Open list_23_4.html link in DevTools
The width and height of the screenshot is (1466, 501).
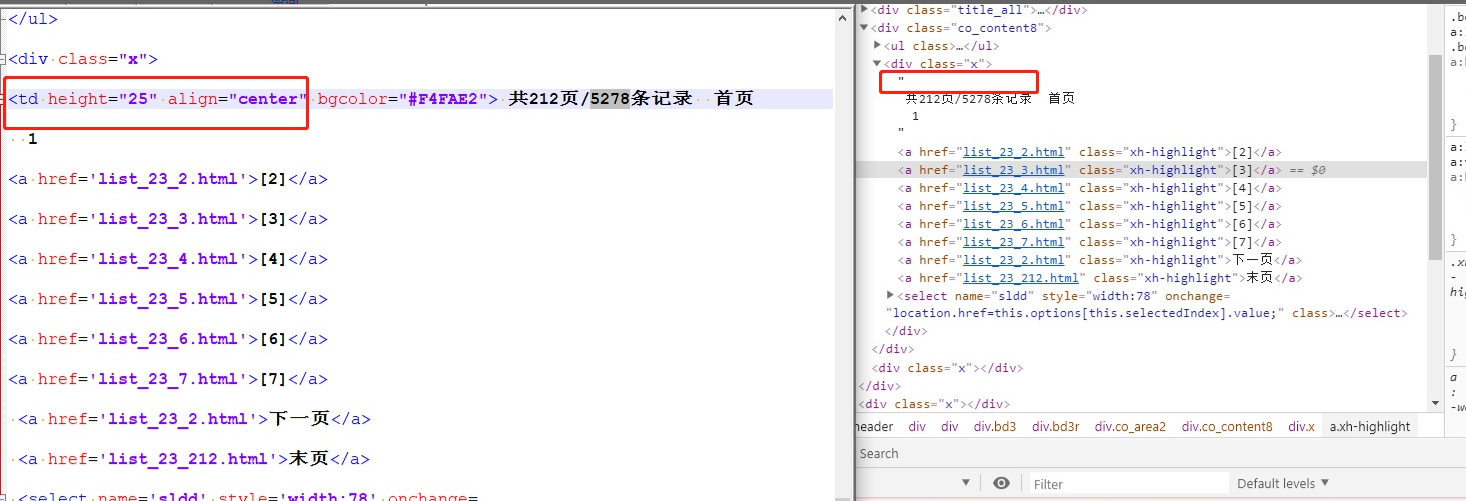click(1014, 188)
